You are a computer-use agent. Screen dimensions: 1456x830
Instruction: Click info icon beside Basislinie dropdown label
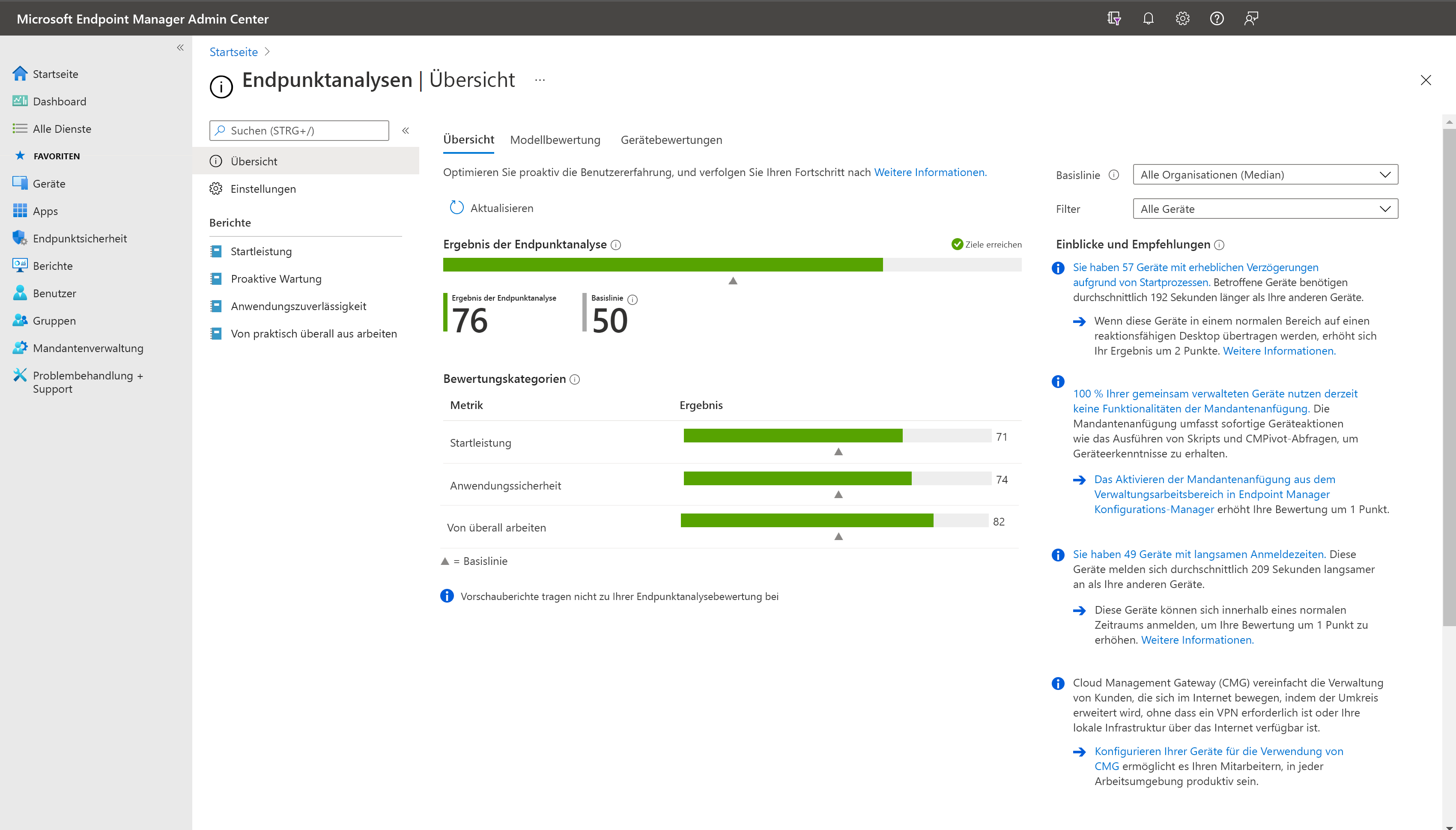coord(1113,175)
